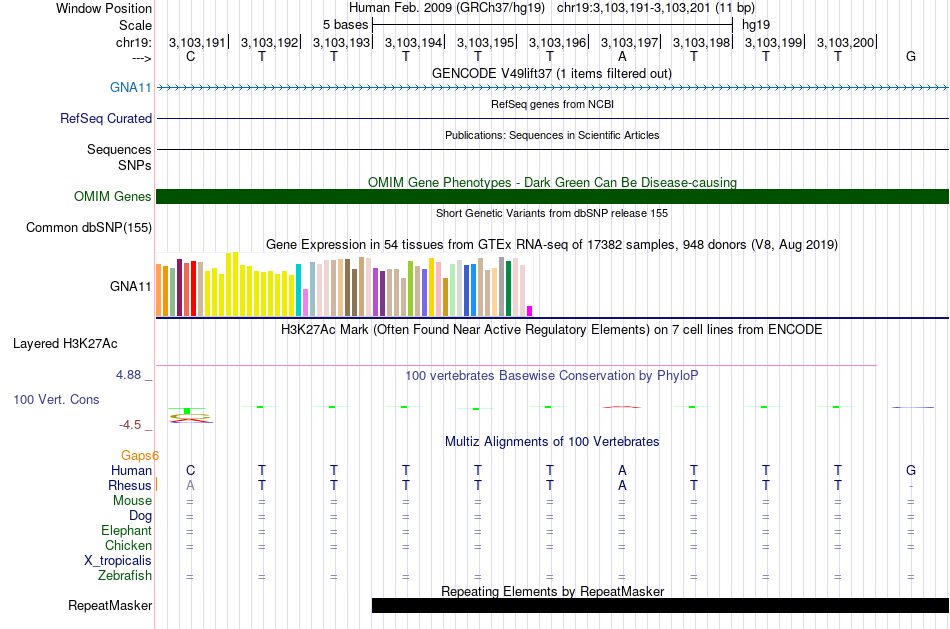950x629 pixels.
Task: Select the 100 Vert. Cons track label
Action: (56, 399)
